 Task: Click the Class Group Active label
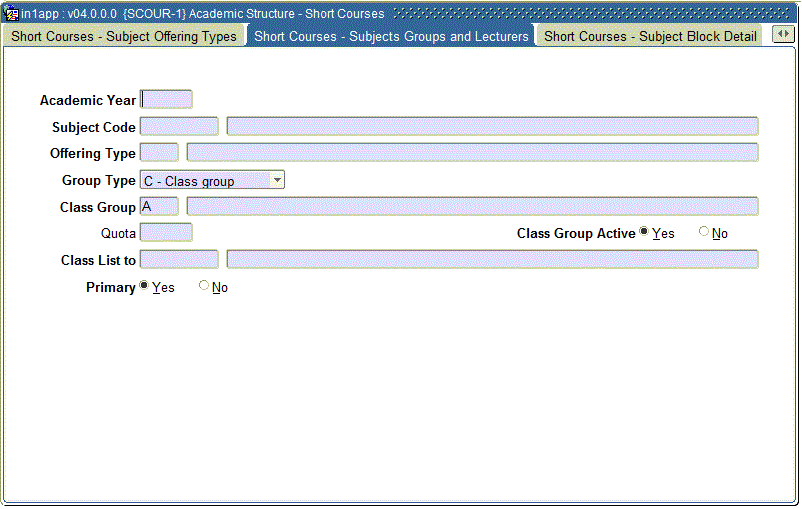click(x=576, y=233)
